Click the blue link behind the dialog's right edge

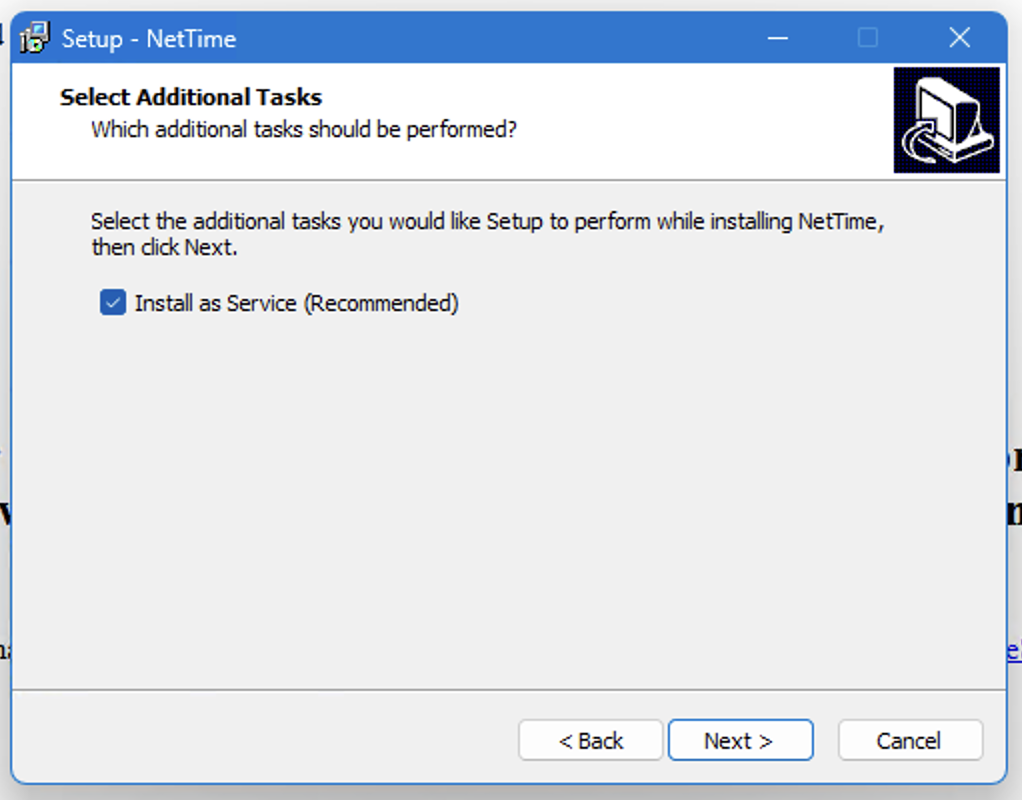[1014, 650]
